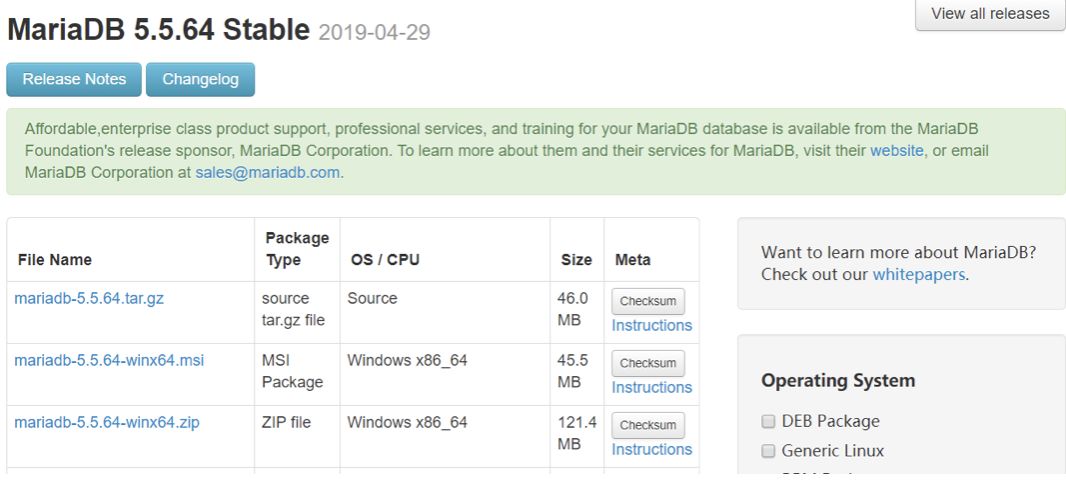
Task: Click the File Name column header
Action: click(x=55, y=260)
